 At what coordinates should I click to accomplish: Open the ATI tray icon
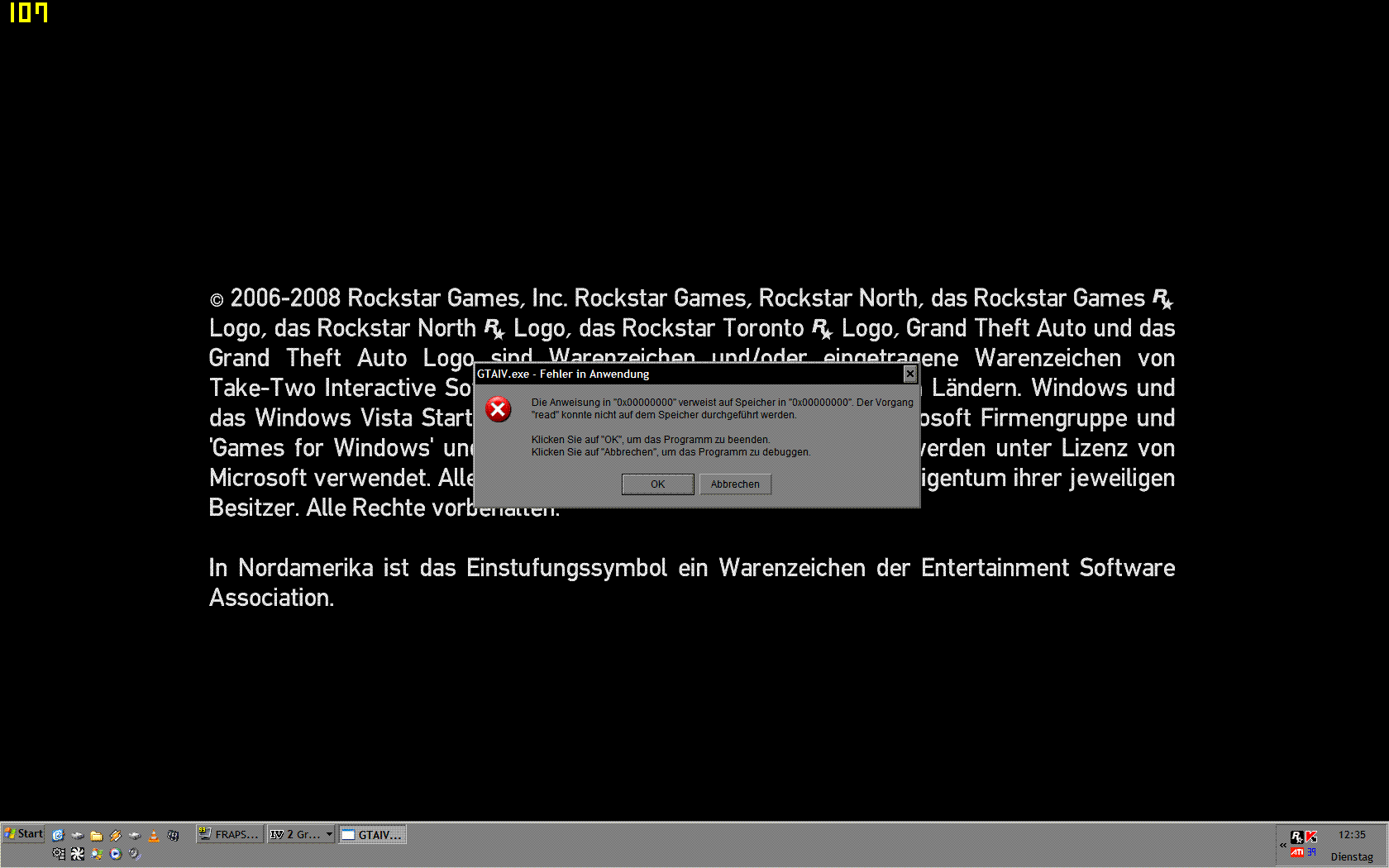[x=1297, y=852]
